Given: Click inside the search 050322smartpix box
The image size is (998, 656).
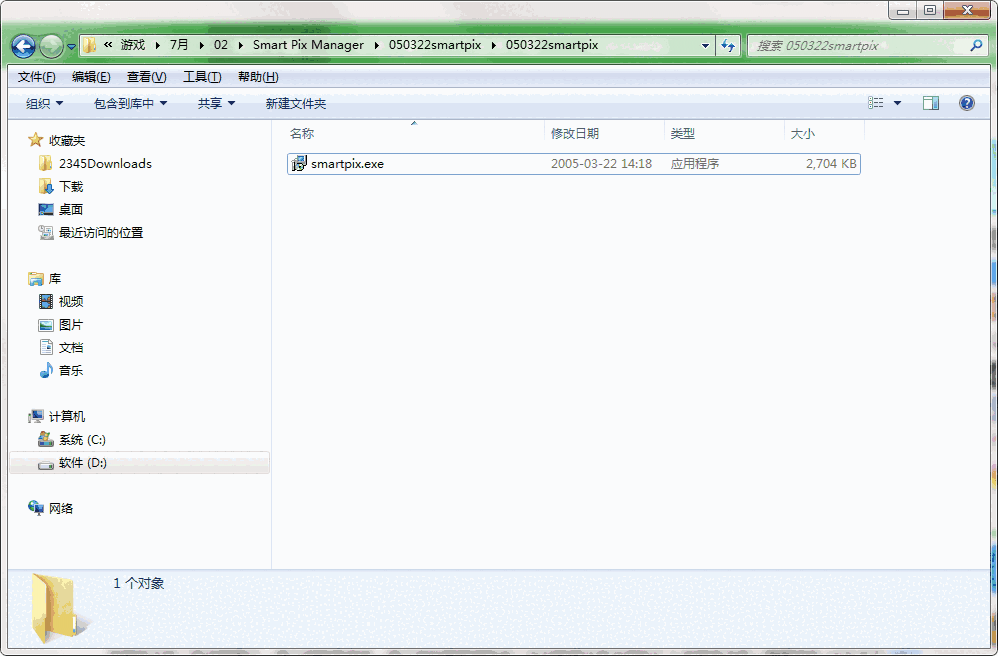Looking at the screenshot, I should (x=860, y=45).
